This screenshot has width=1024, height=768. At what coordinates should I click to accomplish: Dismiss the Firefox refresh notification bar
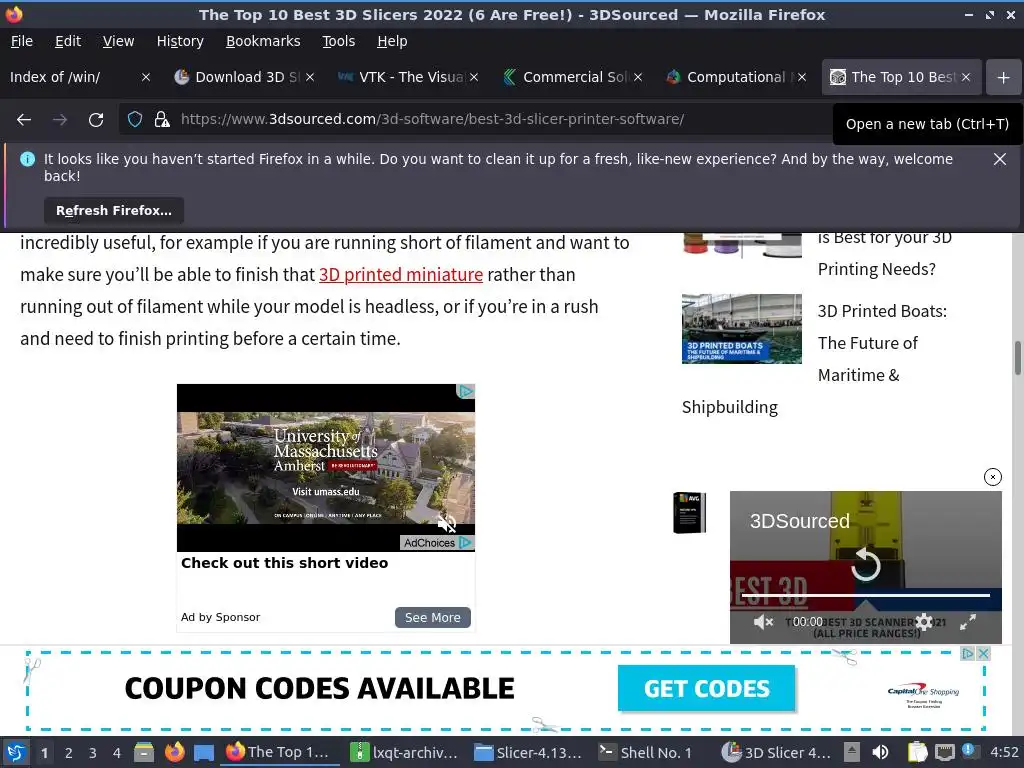click(999, 159)
